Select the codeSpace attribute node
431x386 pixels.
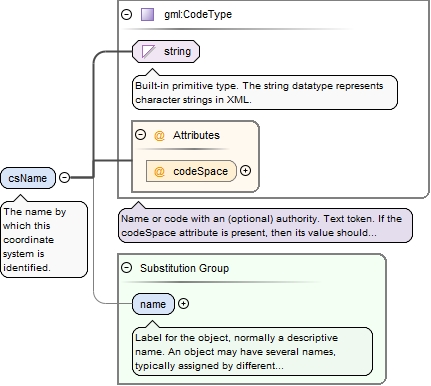(191, 171)
